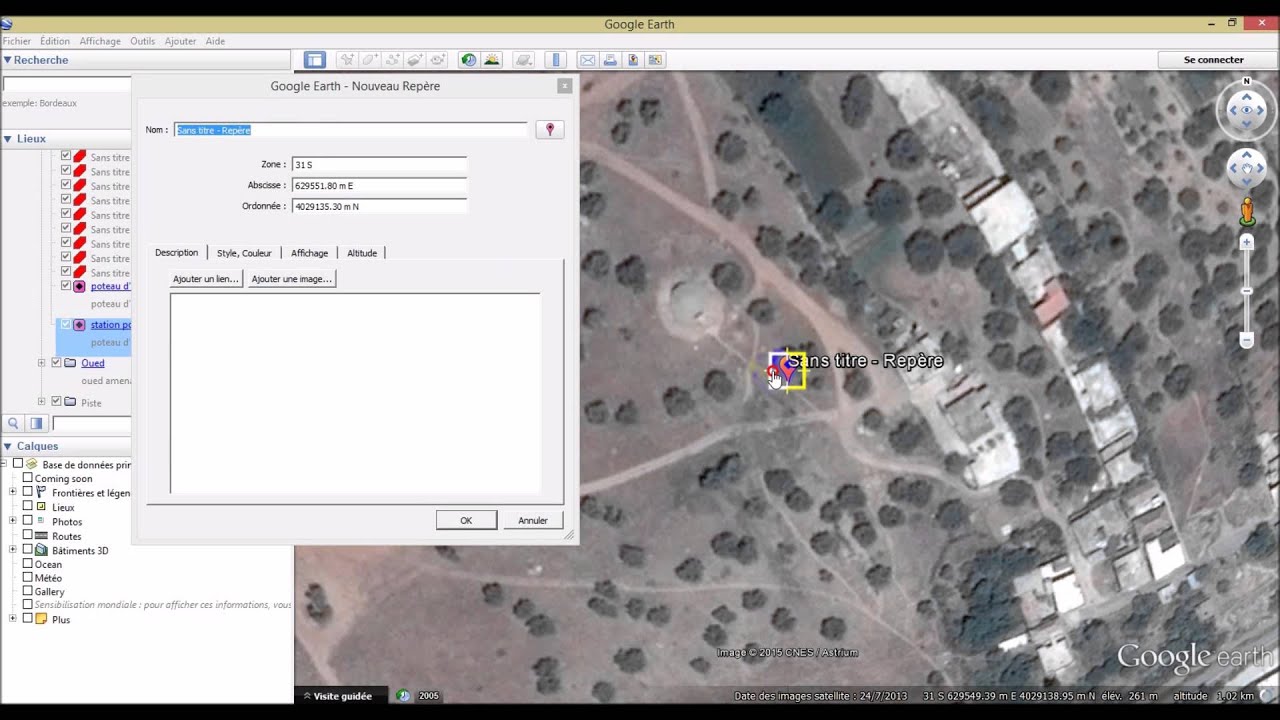Click the new placemark marker on map

coord(787,370)
